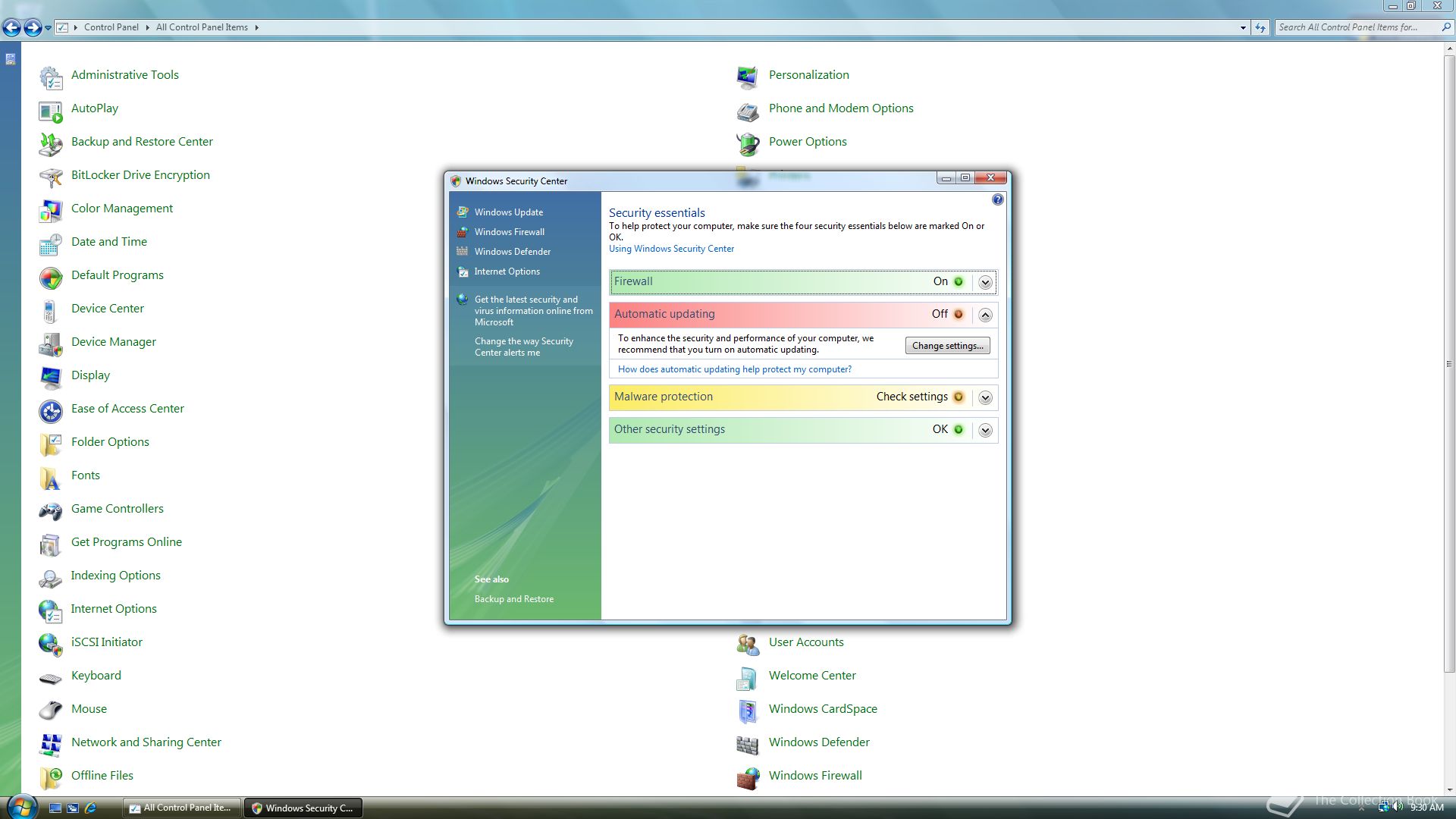Launch Internet Explorer from quick launch
Viewport: 1456px width, 819px height.
pos(90,808)
